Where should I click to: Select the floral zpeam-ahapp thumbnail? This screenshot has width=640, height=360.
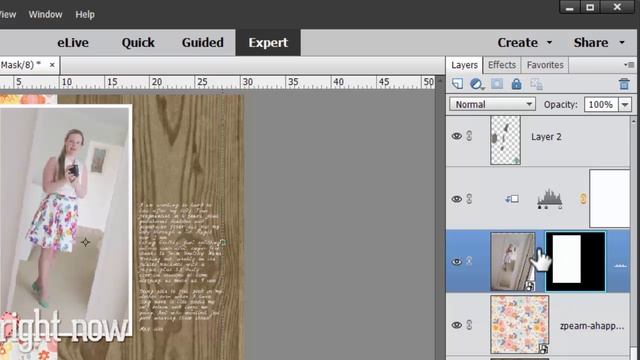coord(520,325)
